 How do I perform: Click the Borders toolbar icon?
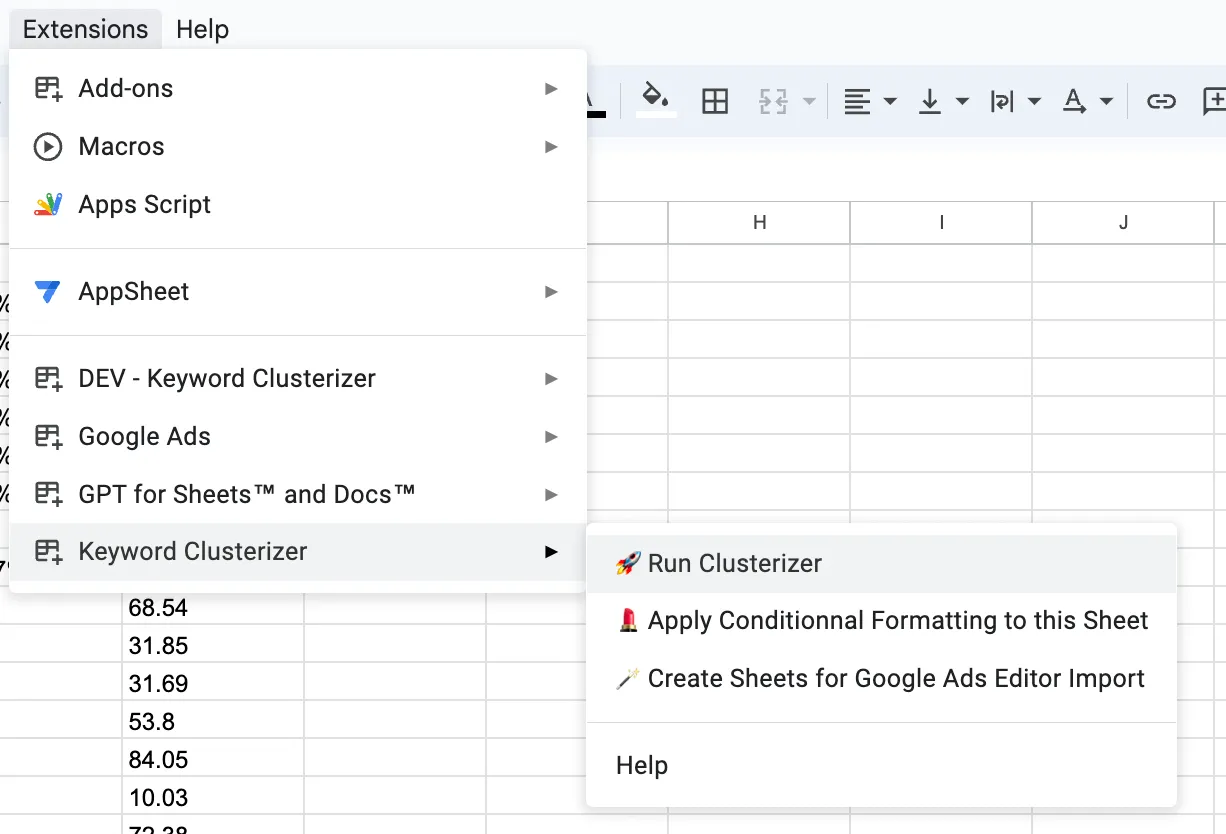coord(715,101)
